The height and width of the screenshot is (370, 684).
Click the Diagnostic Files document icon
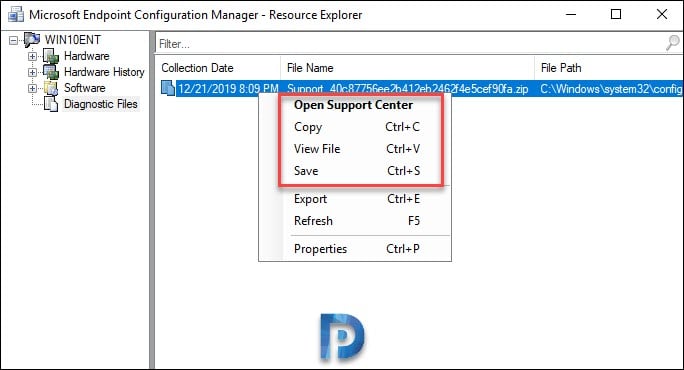(51, 104)
